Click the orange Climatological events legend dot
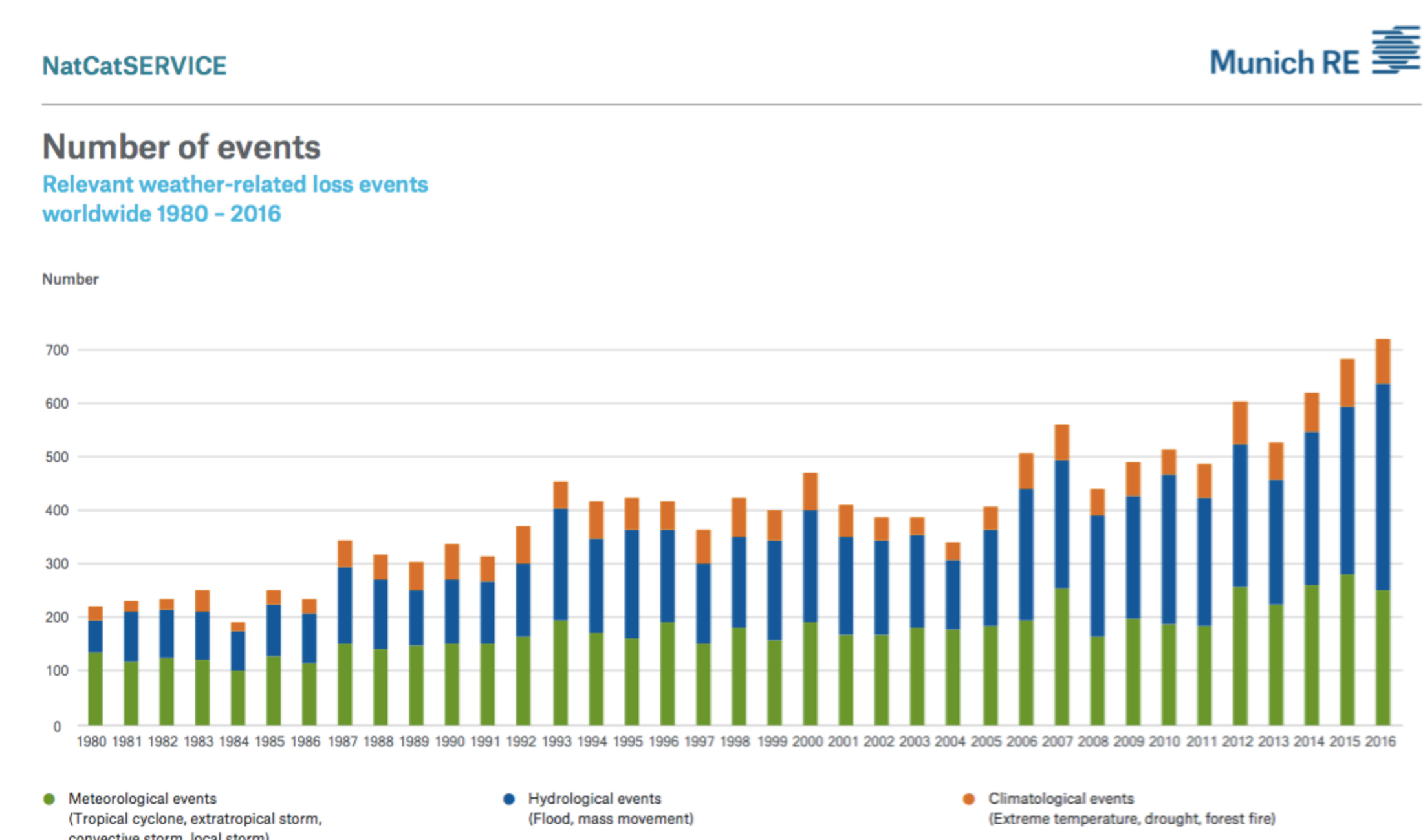1423x840 pixels. [968, 799]
